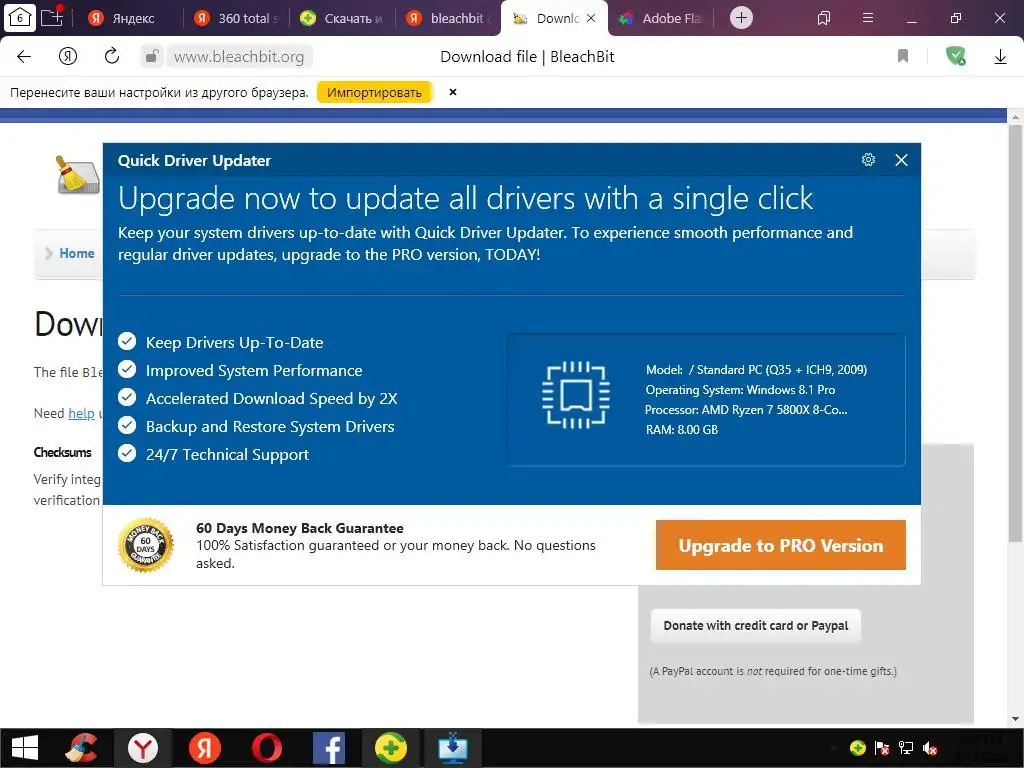Open CCleaner from the taskbar
Image resolution: width=1024 pixels, height=768 pixels.
pos(82,748)
